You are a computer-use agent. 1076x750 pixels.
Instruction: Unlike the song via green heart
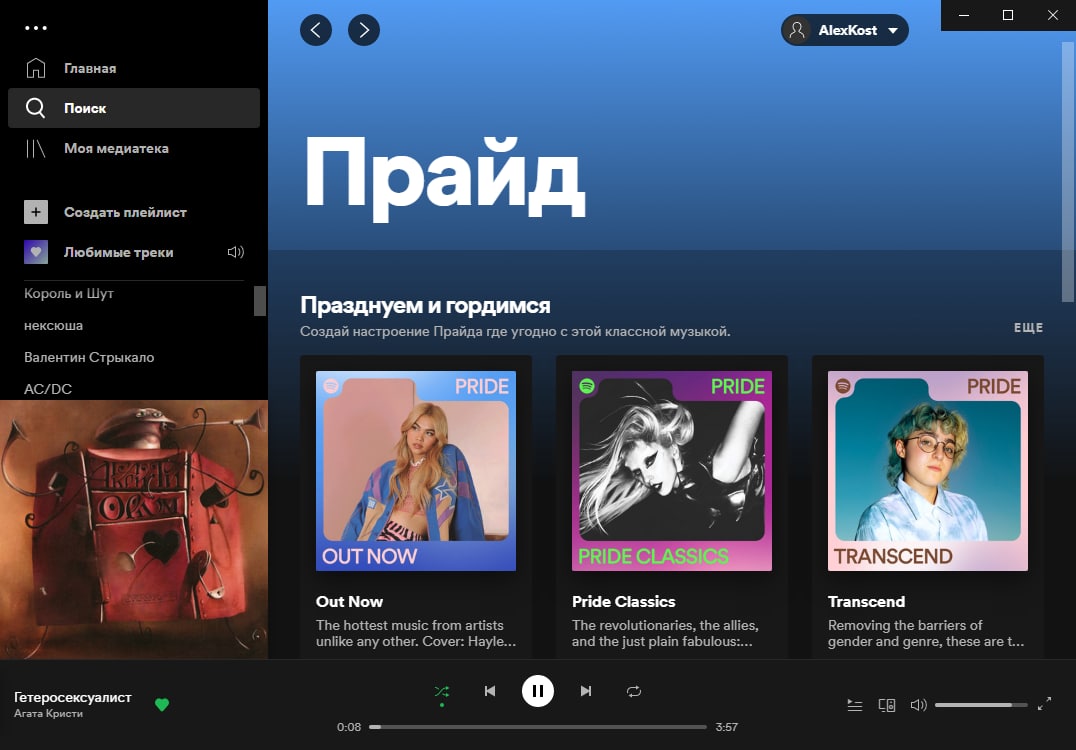[162, 705]
